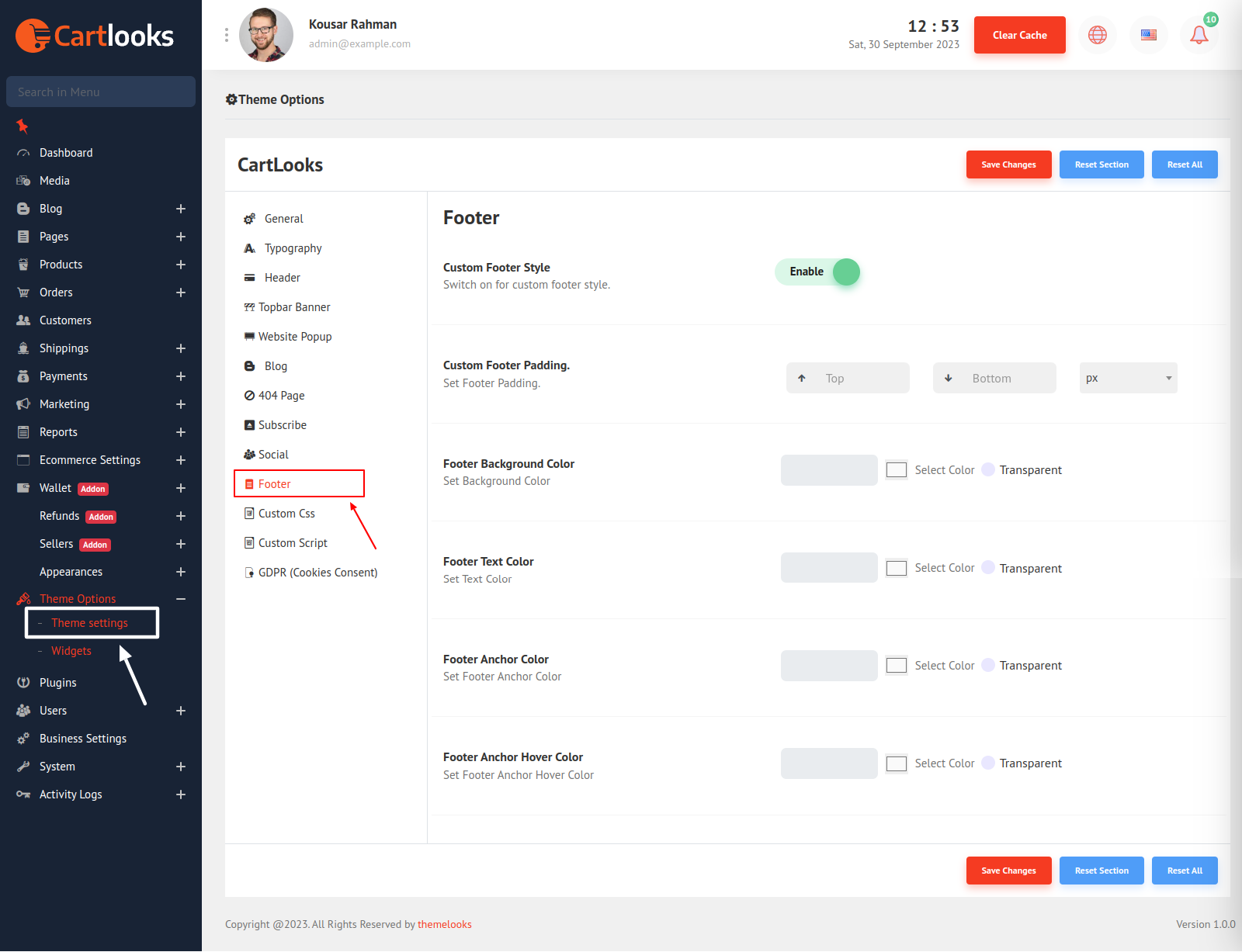Open the px unit dropdown

coord(1128,378)
